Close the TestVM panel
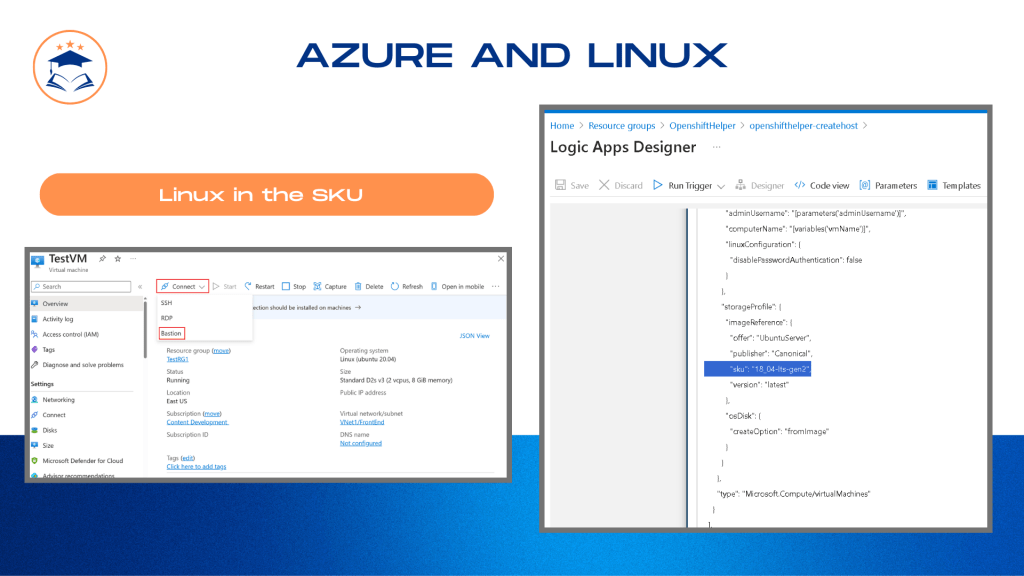 pos(501,259)
